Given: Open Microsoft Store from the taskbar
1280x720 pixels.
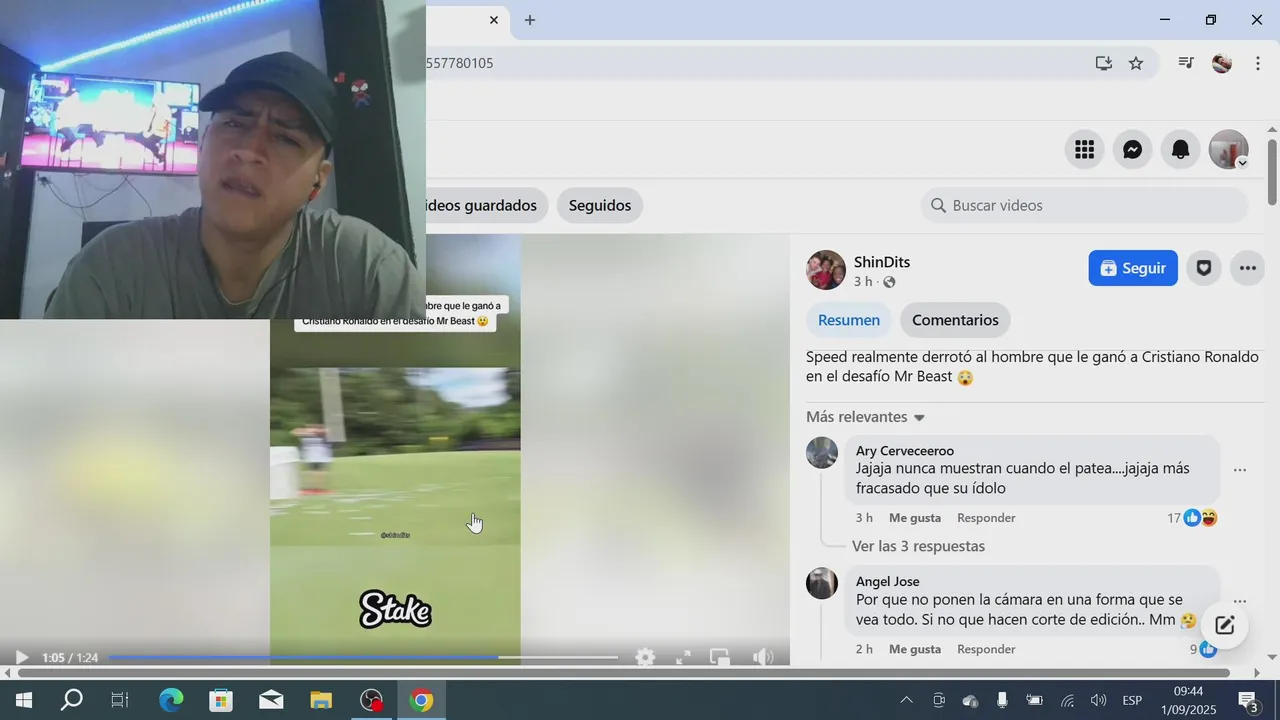Looking at the screenshot, I should tap(221, 700).
